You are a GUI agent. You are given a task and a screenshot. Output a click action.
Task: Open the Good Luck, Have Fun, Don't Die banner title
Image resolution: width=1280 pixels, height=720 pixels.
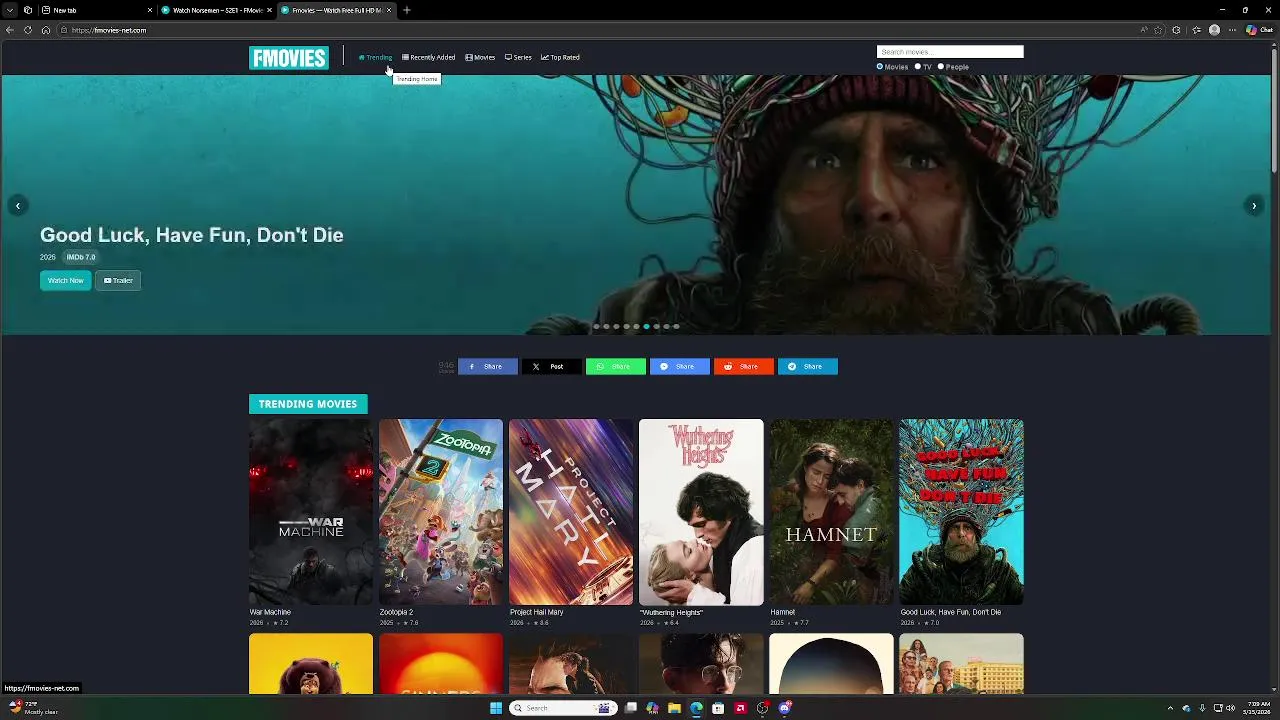tap(192, 235)
